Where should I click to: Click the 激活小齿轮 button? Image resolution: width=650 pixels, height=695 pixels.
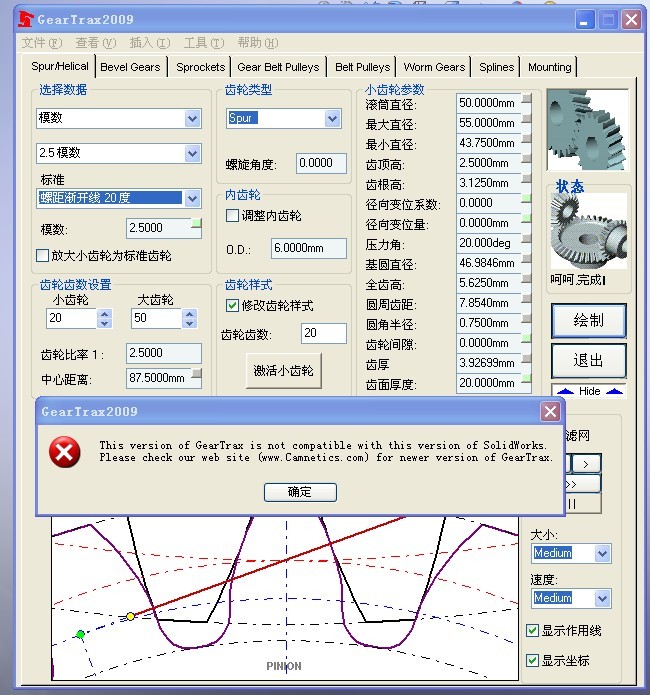pos(284,371)
